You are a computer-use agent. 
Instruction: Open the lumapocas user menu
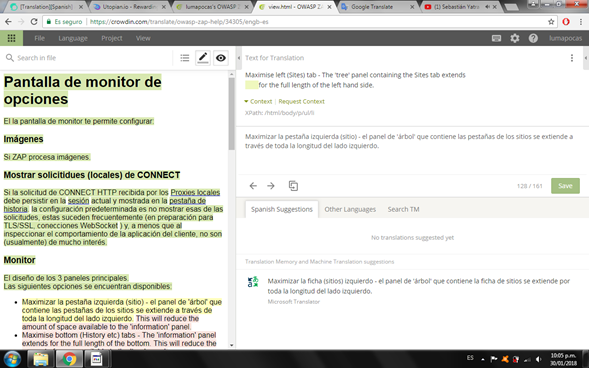(x=565, y=38)
